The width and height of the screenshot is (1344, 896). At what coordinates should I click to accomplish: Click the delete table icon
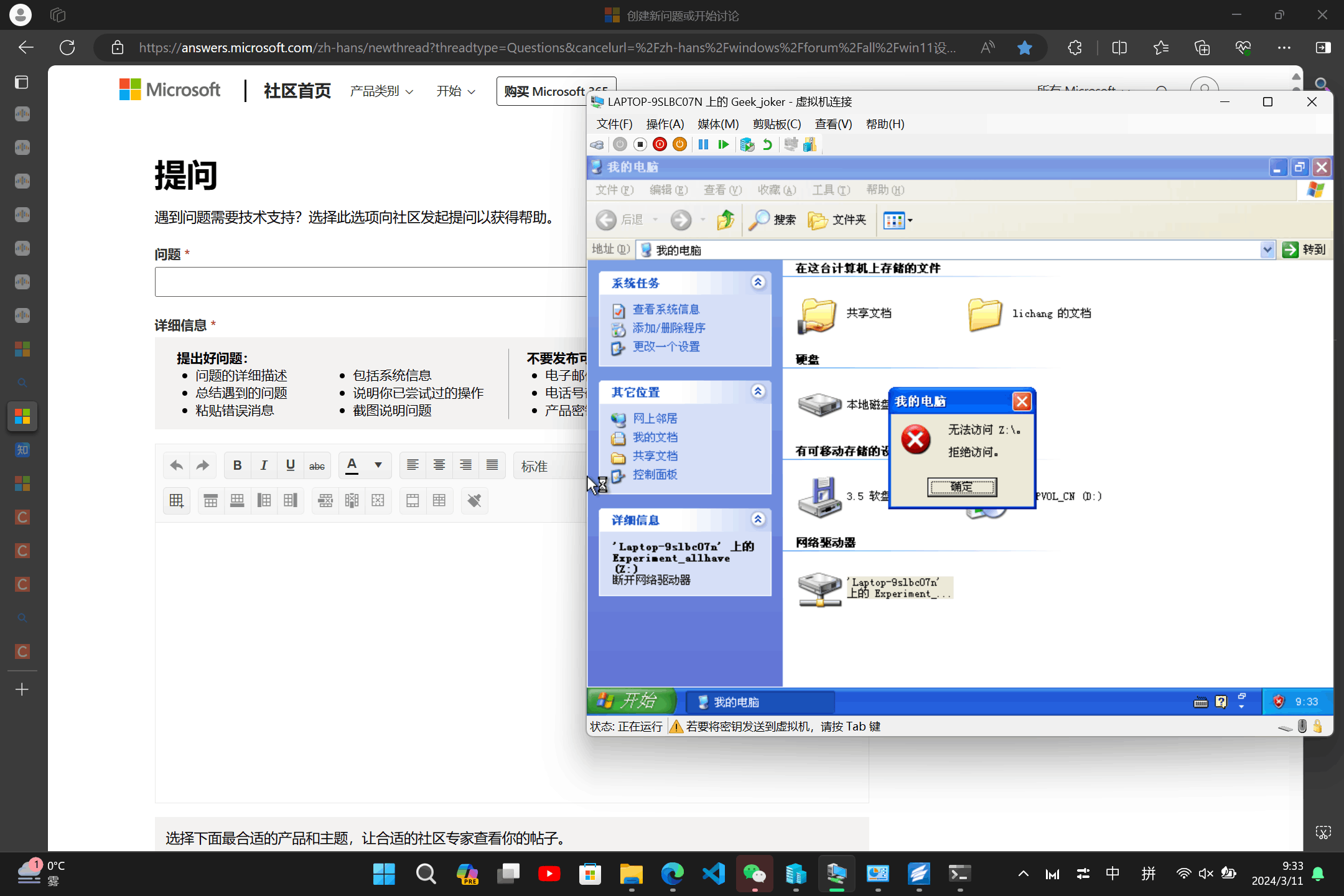tap(378, 500)
